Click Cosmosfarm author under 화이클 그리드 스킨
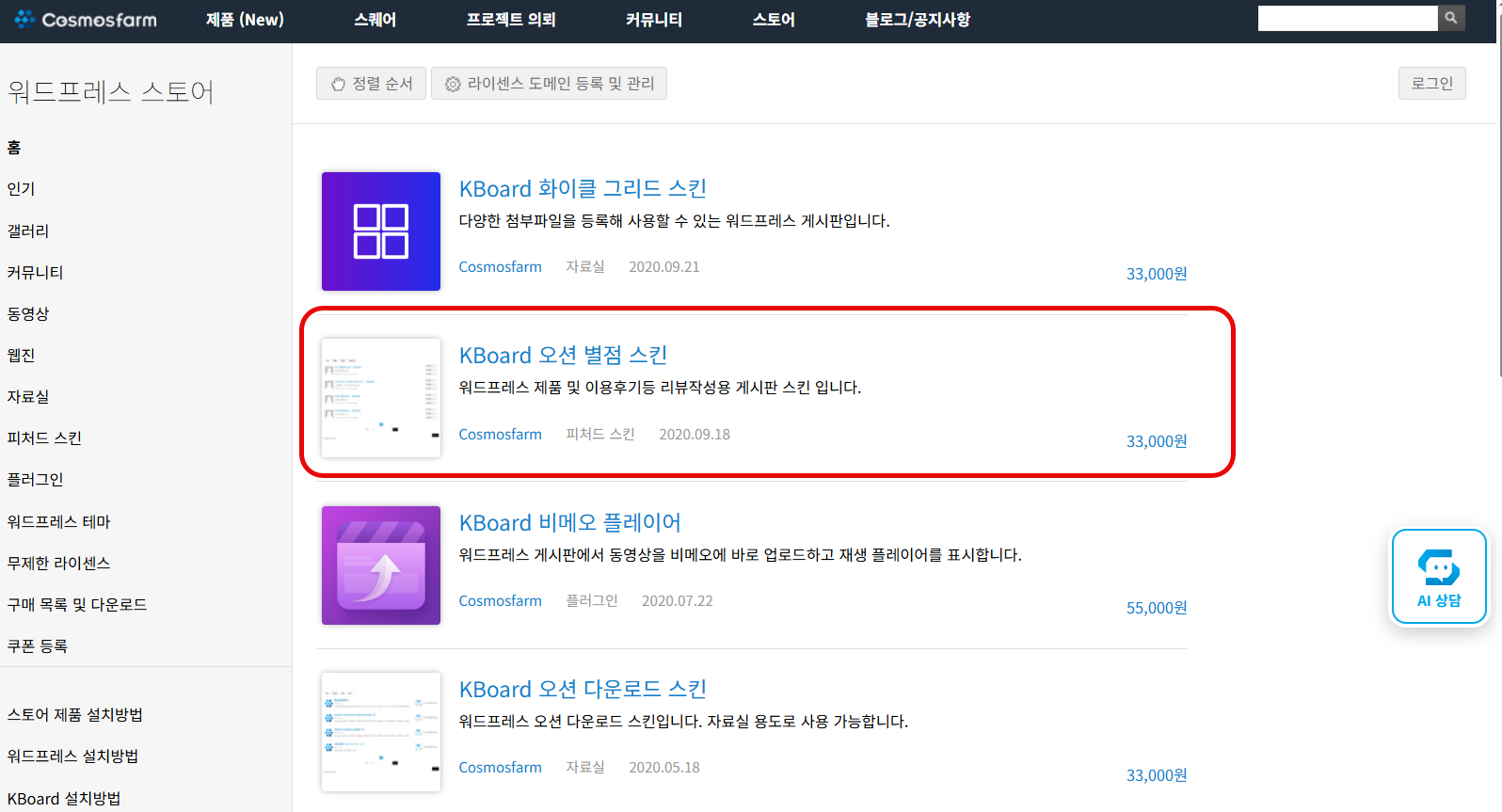 pyautogui.click(x=501, y=267)
